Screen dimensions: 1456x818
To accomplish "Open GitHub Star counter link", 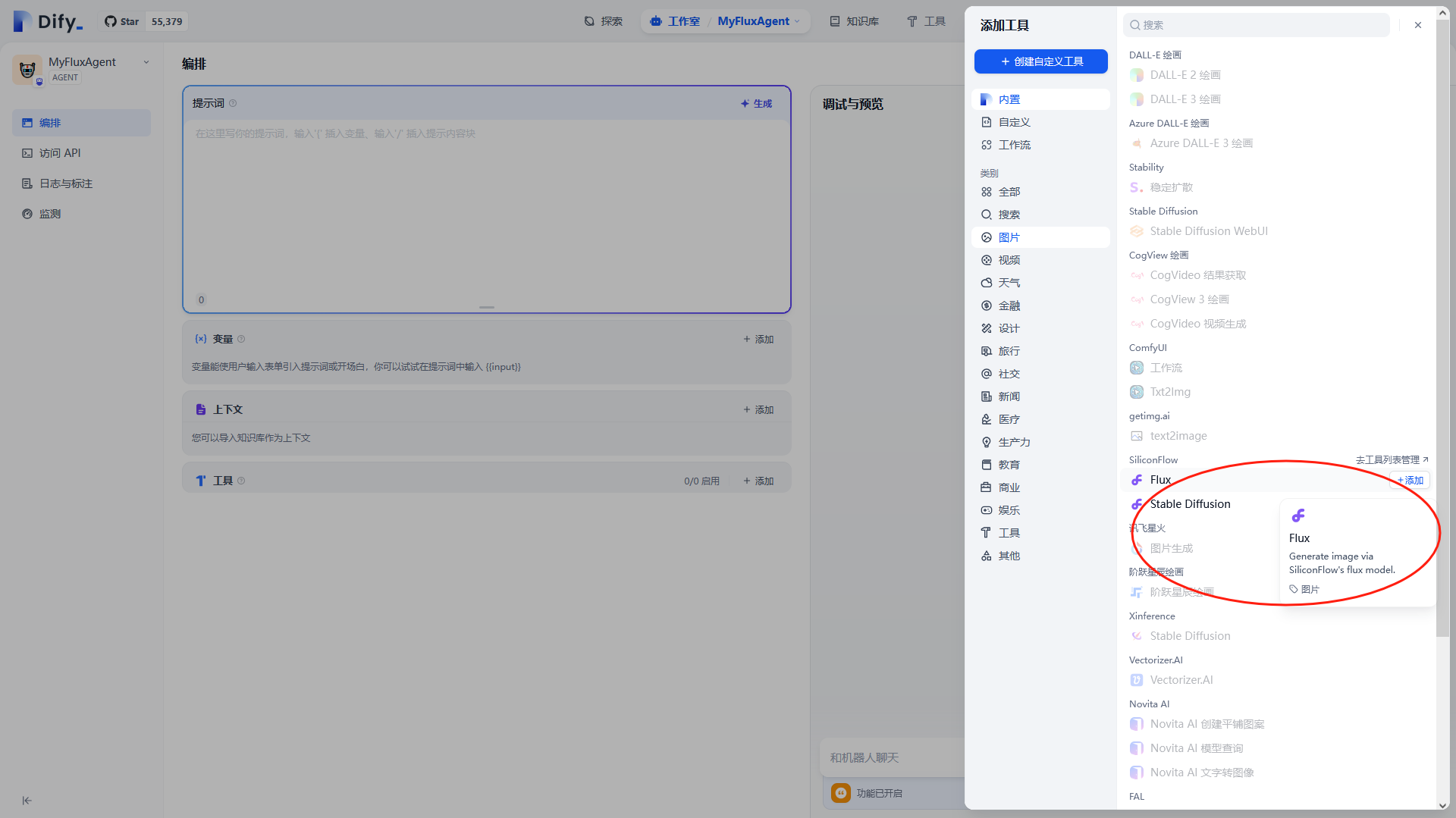I will [145, 21].
